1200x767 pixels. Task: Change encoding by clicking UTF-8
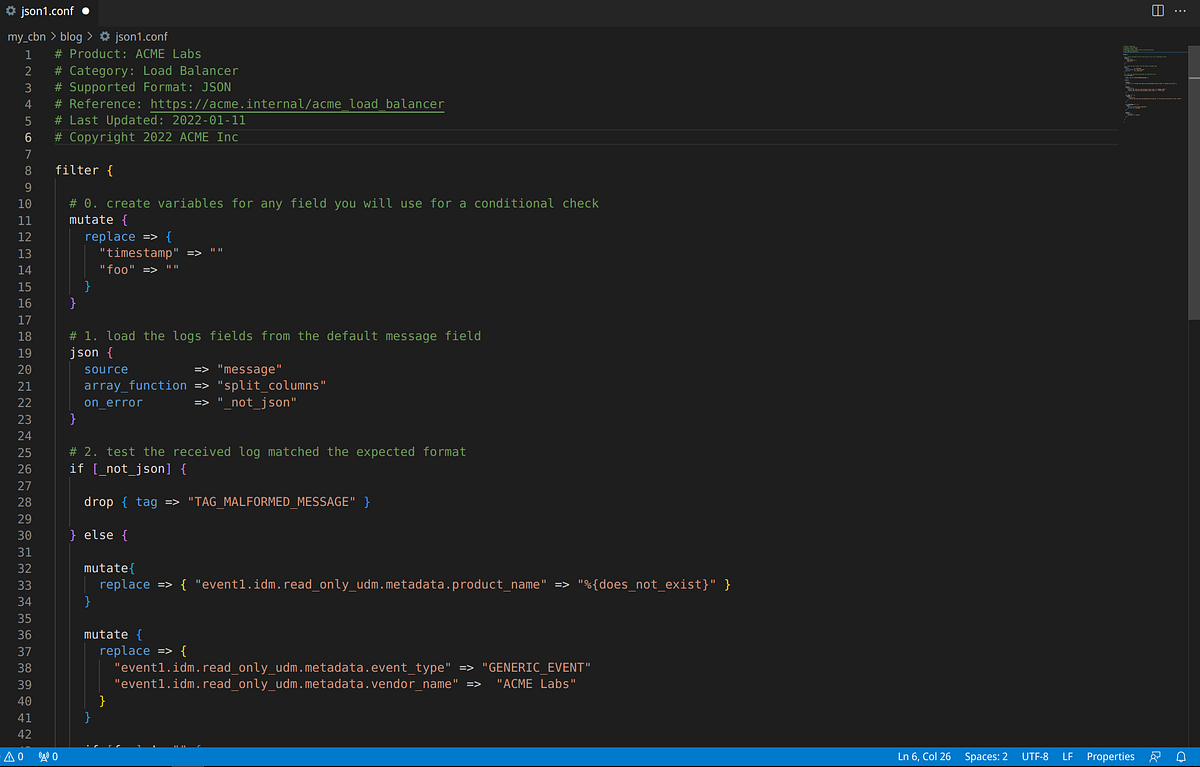[1035, 756]
